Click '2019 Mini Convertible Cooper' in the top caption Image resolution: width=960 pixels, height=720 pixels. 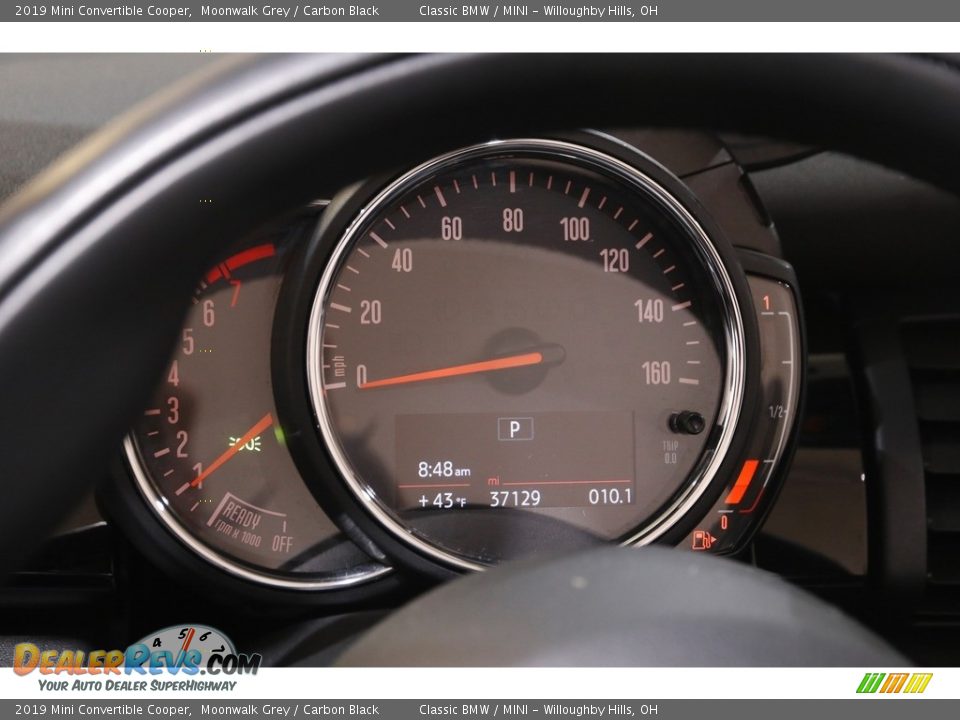pos(102,10)
